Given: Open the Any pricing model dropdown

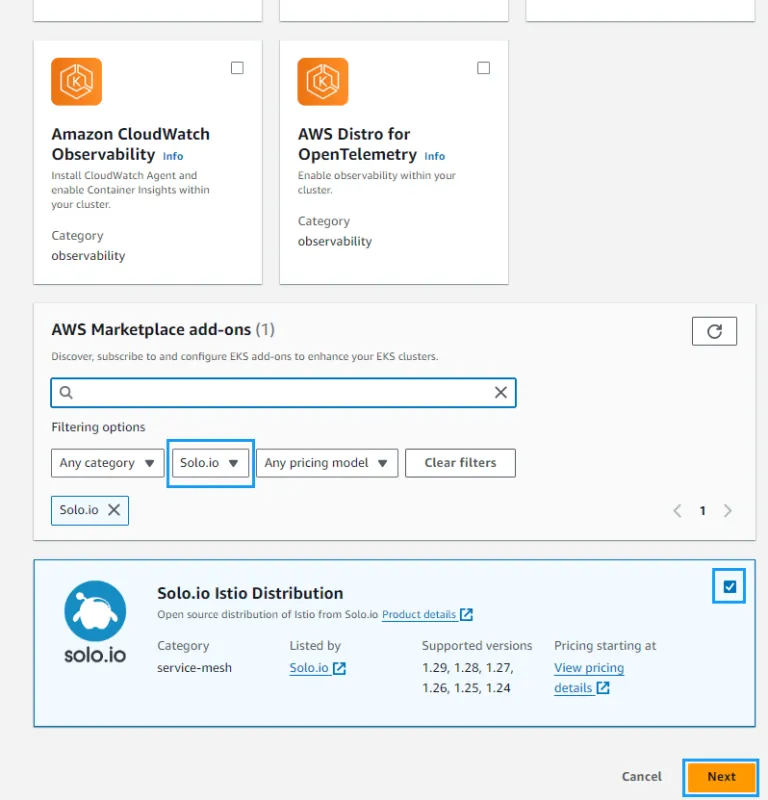Looking at the screenshot, I should point(327,463).
